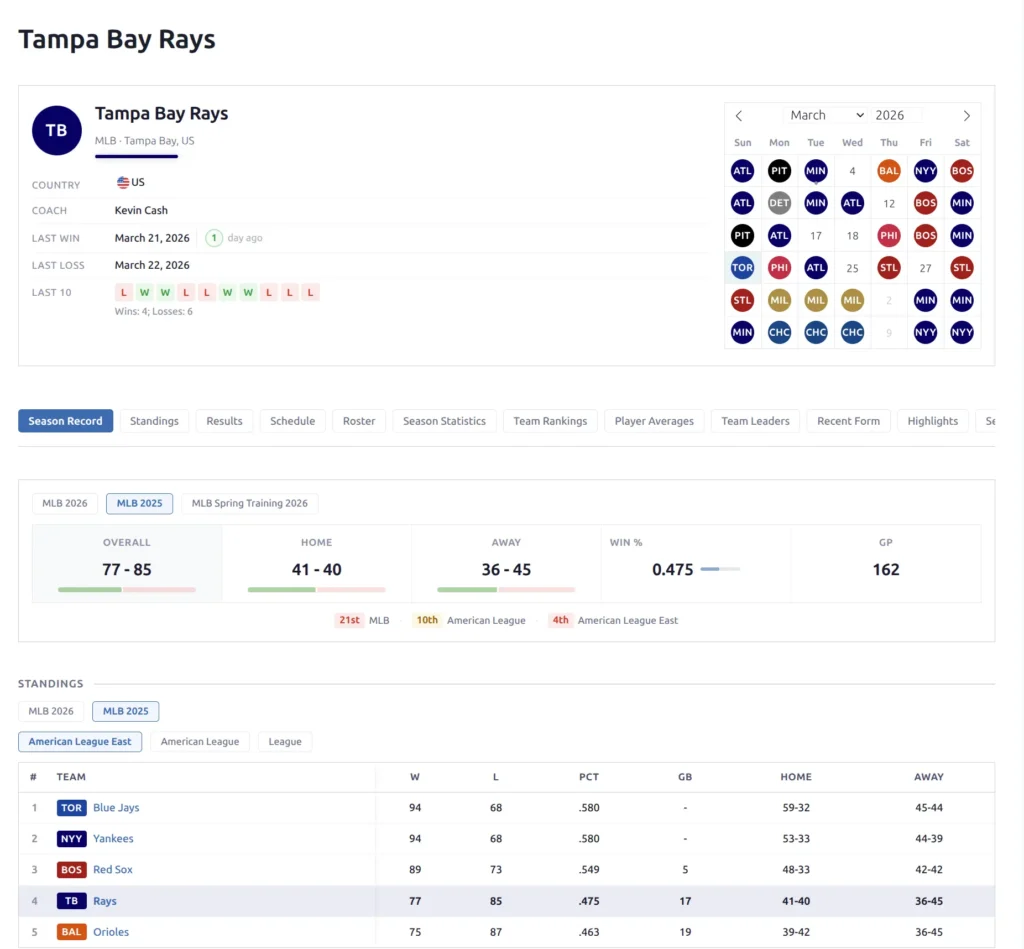Select fourth-week Monday PHI game icon

(x=779, y=268)
